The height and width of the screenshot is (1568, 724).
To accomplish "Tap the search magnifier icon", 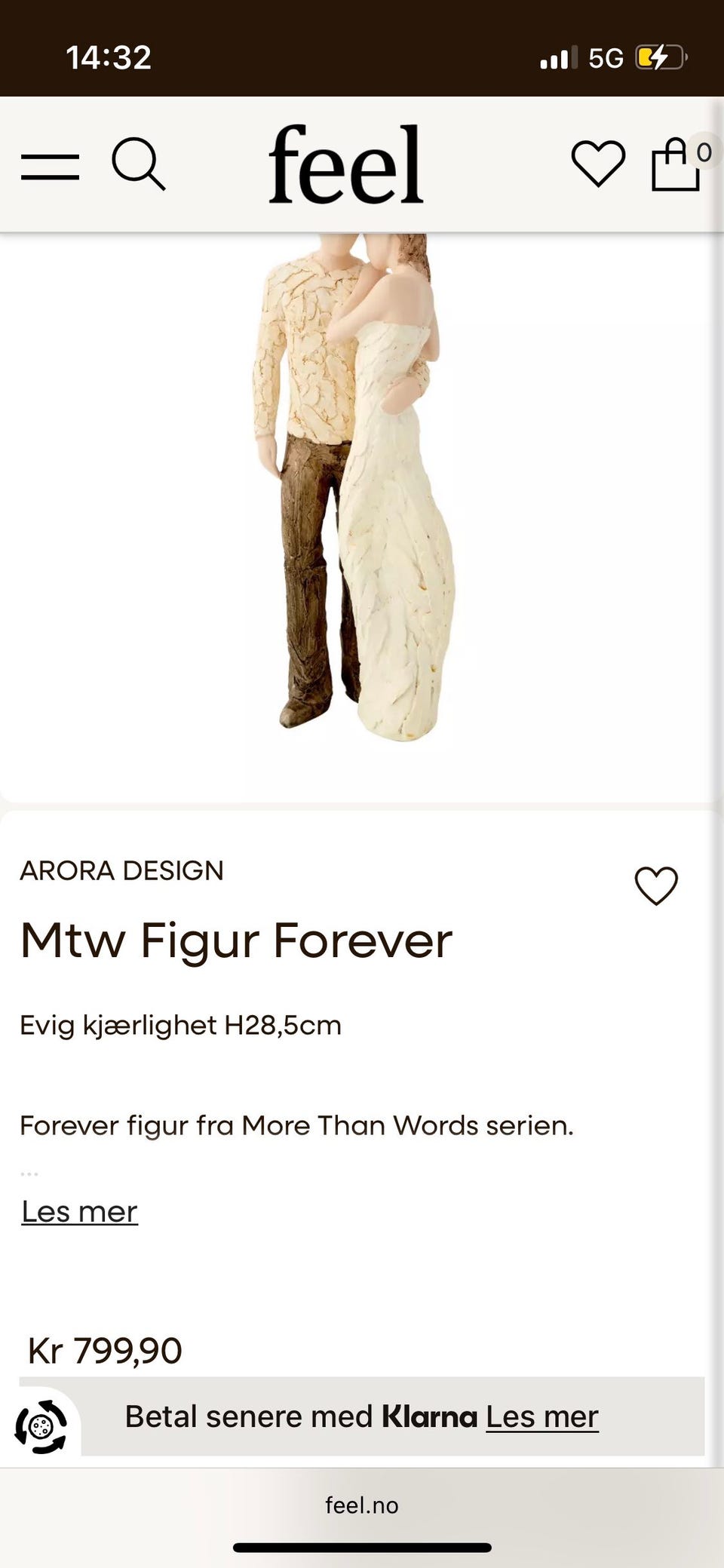I will pos(139,164).
